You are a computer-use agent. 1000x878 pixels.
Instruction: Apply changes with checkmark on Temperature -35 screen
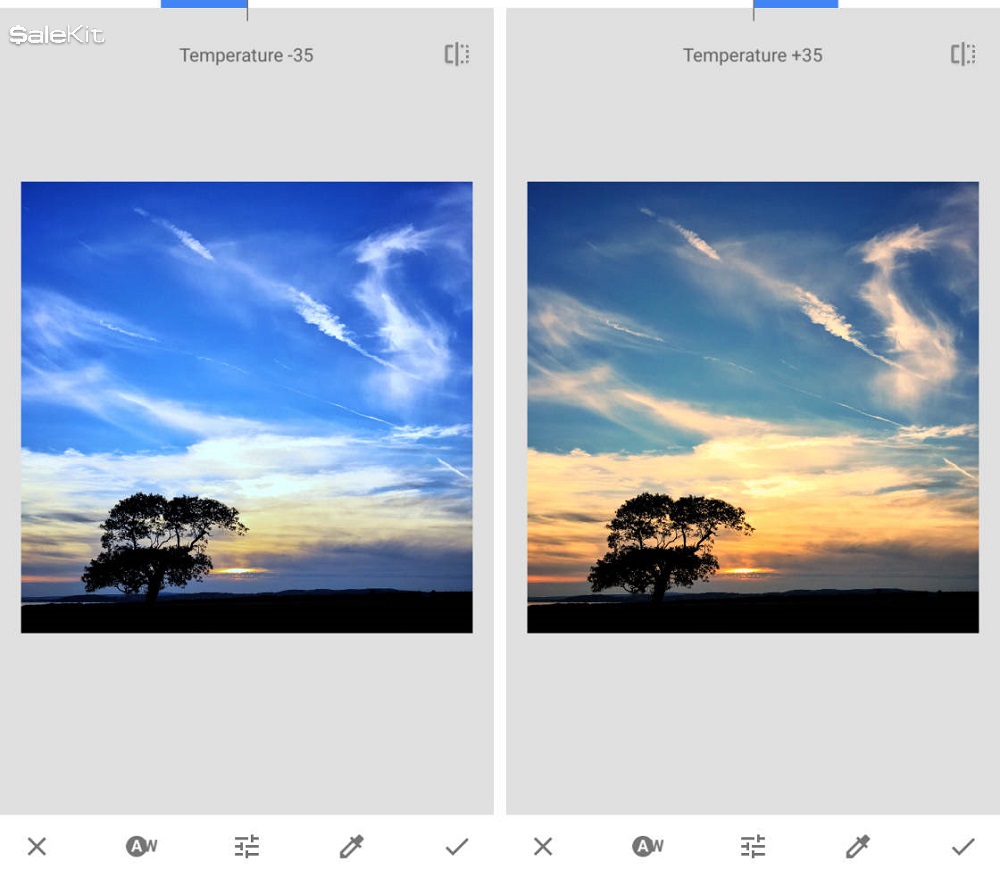[x=457, y=846]
